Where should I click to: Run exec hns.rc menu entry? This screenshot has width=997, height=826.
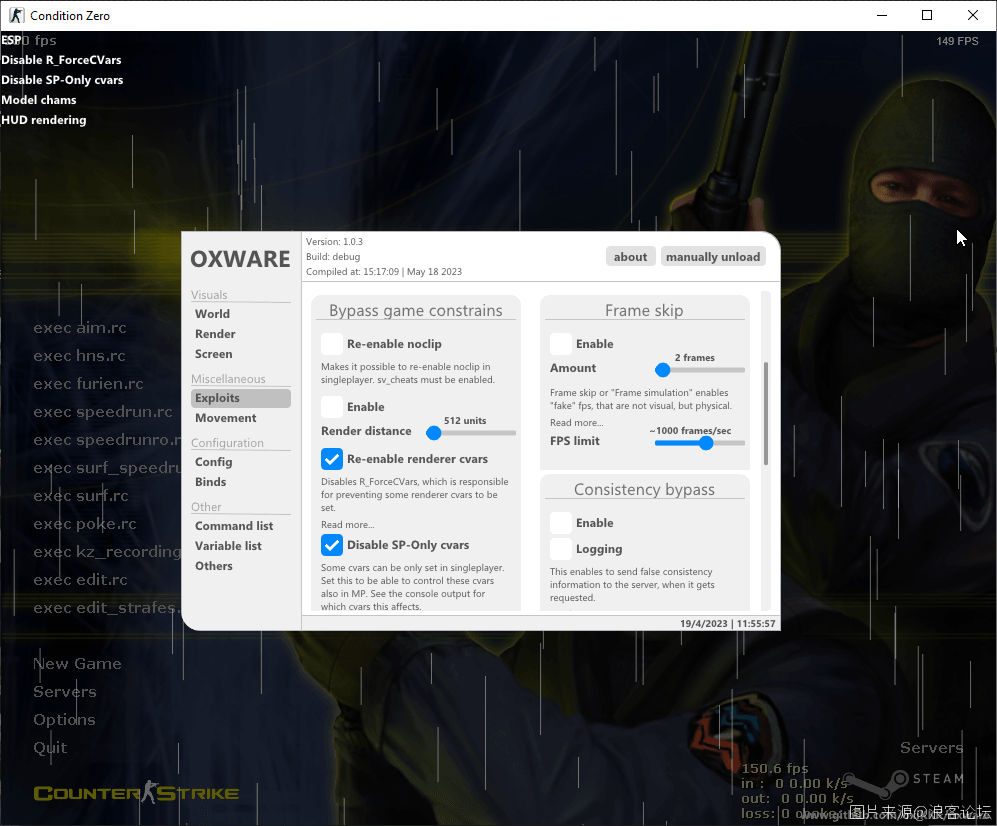pyautogui.click(x=79, y=356)
